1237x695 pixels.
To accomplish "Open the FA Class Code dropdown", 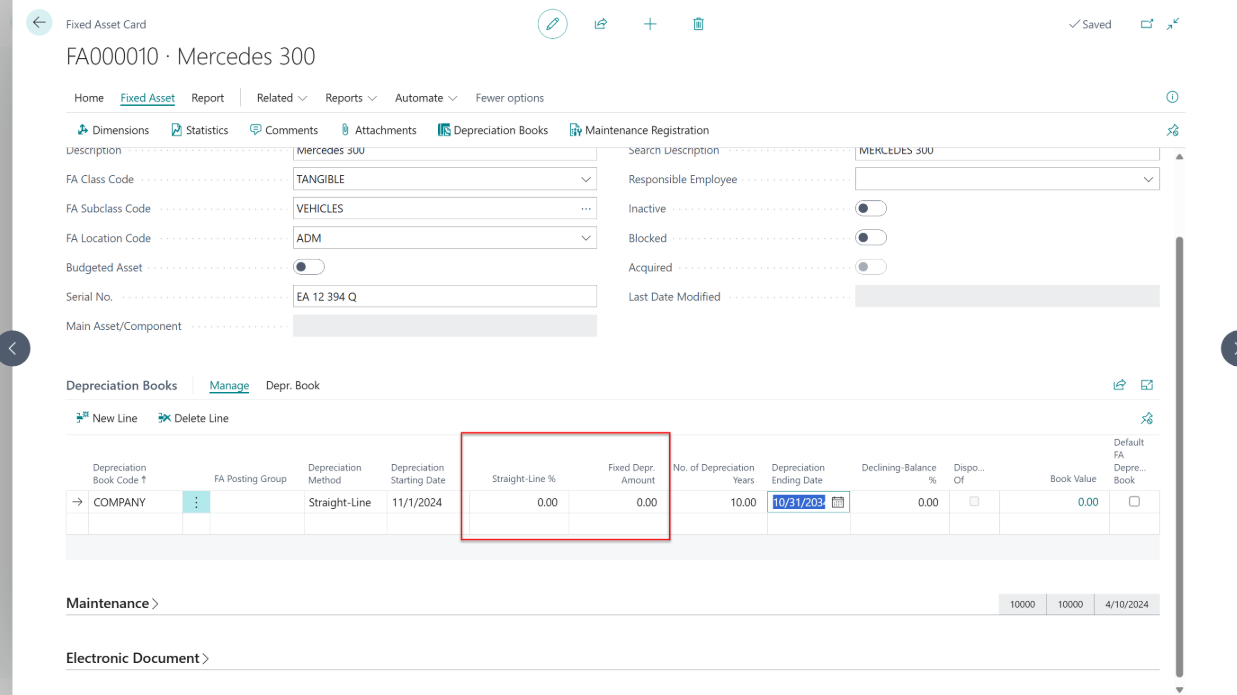I will [585, 180].
